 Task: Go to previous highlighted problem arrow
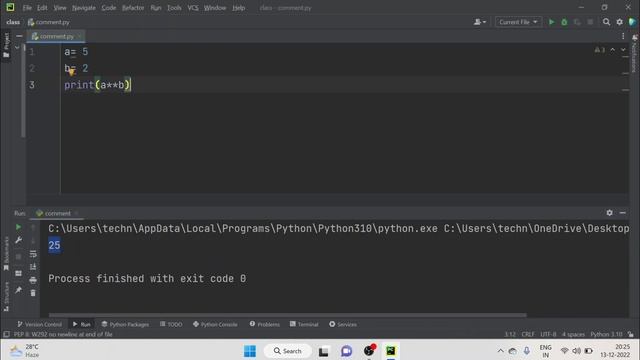(613, 50)
